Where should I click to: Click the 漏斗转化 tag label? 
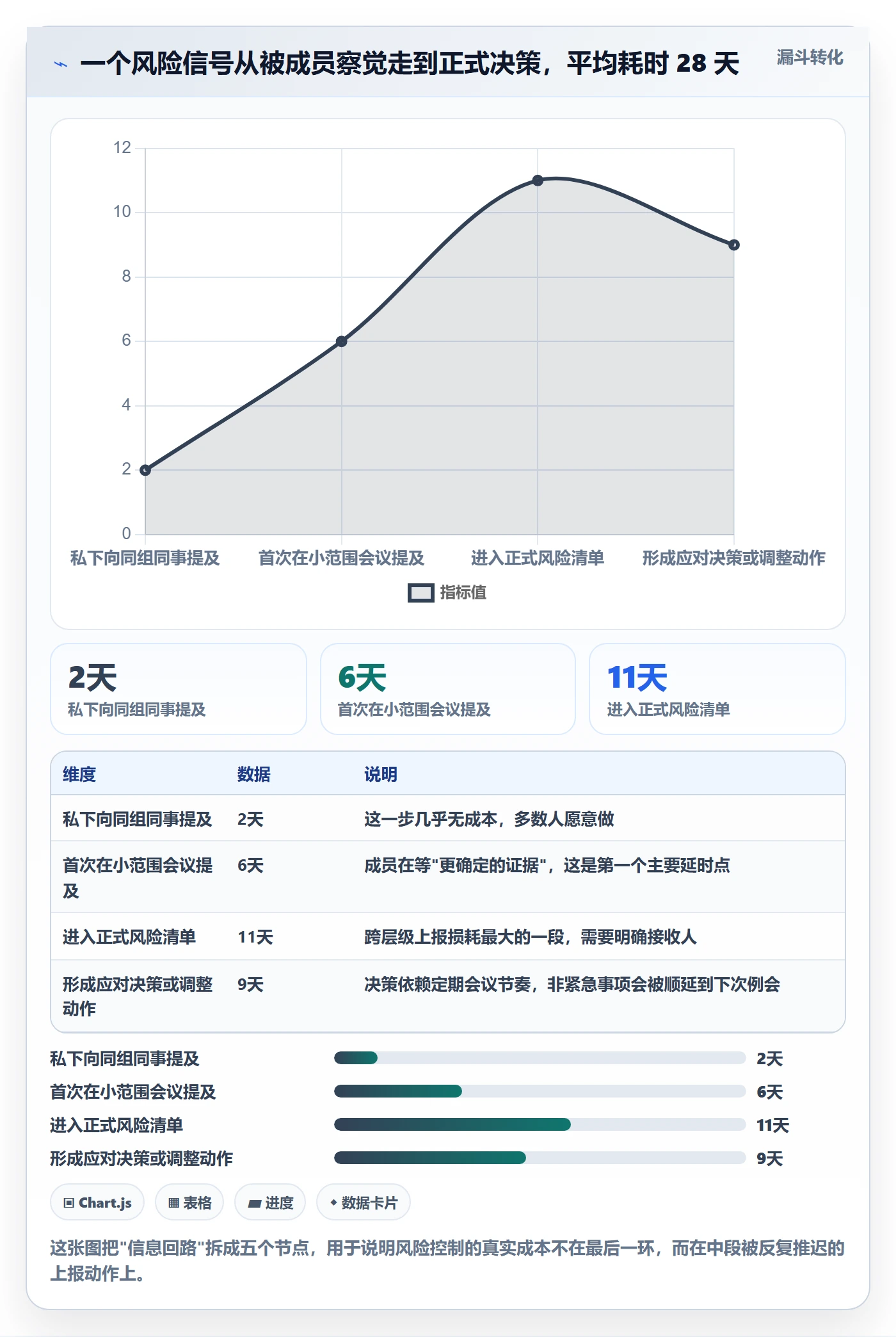(x=810, y=58)
